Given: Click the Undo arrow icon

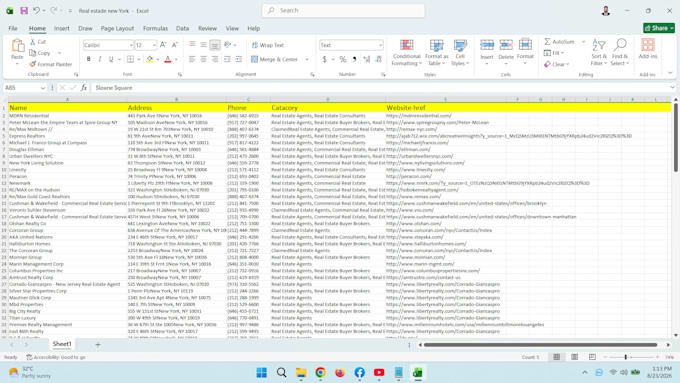Looking at the screenshot, I should pyautogui.click(x=36, y=10).
